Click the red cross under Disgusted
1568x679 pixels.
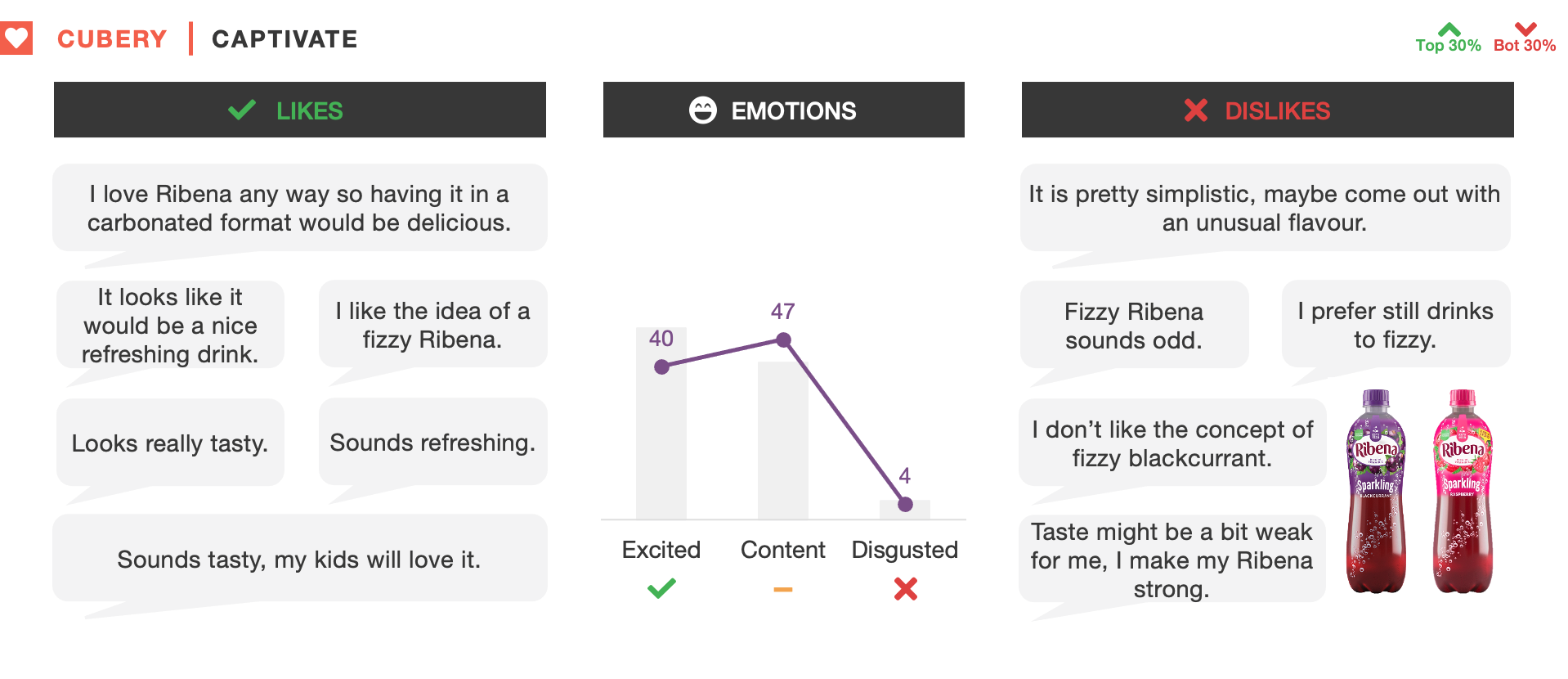click(905, 588)
